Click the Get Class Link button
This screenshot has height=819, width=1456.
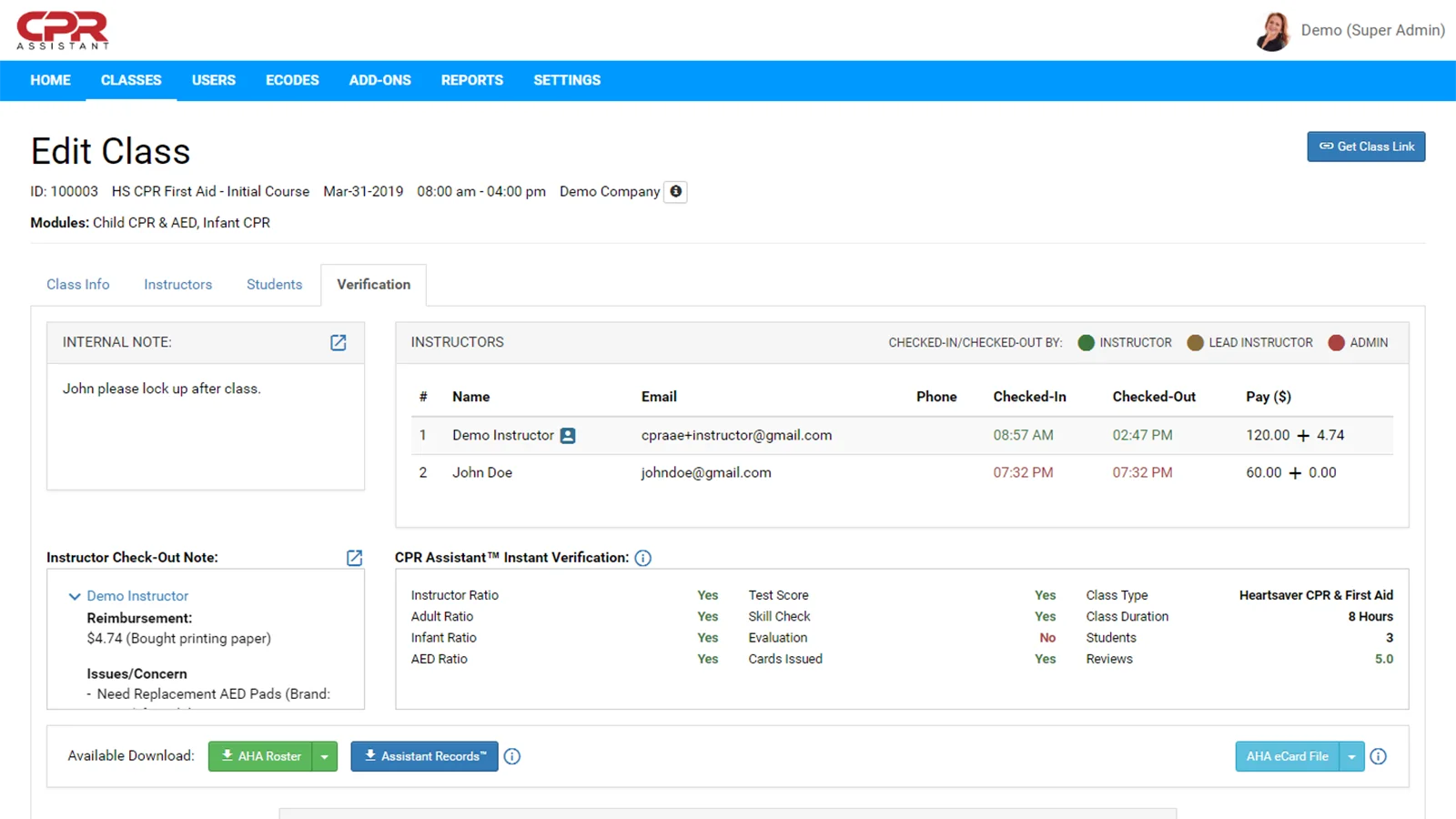click(x=1366, y=147)
